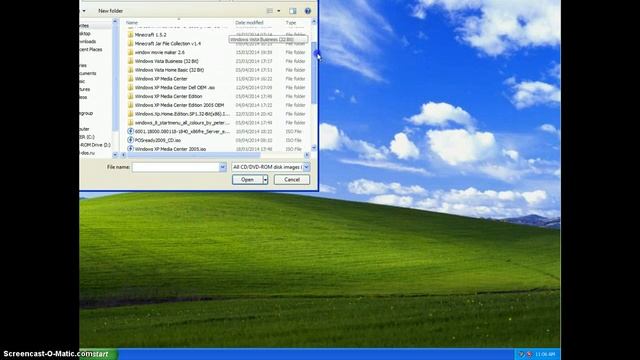This screenshot has height=360, width=640.
Task: Click folder icon of windows_8_startmenu_all_colours
Action: point(131,122)
